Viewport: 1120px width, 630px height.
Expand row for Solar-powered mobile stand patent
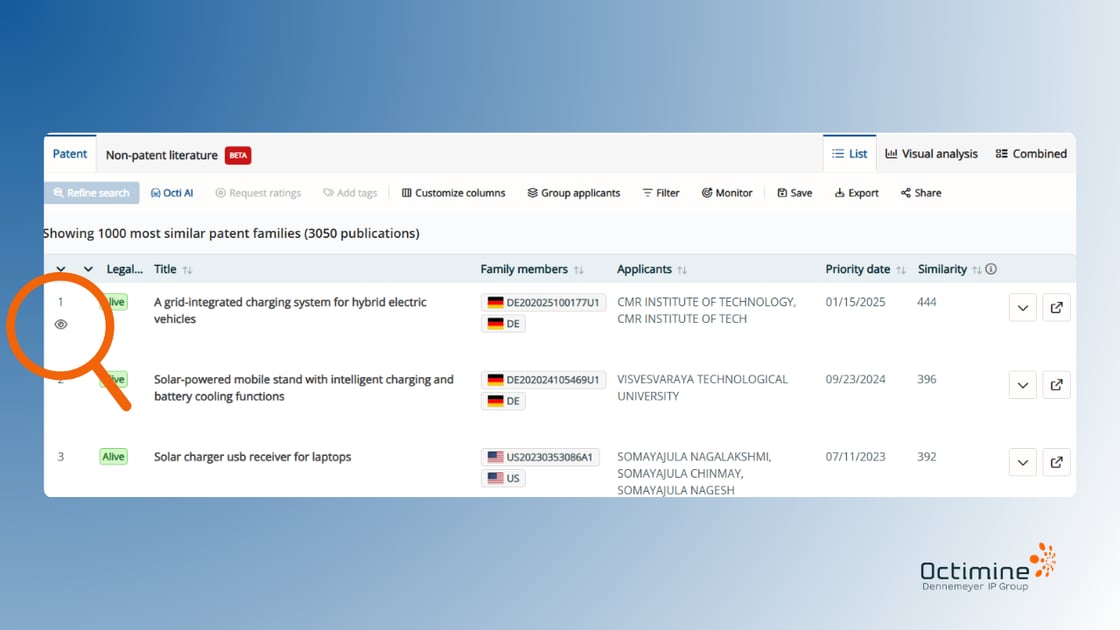click(1022, 385)
